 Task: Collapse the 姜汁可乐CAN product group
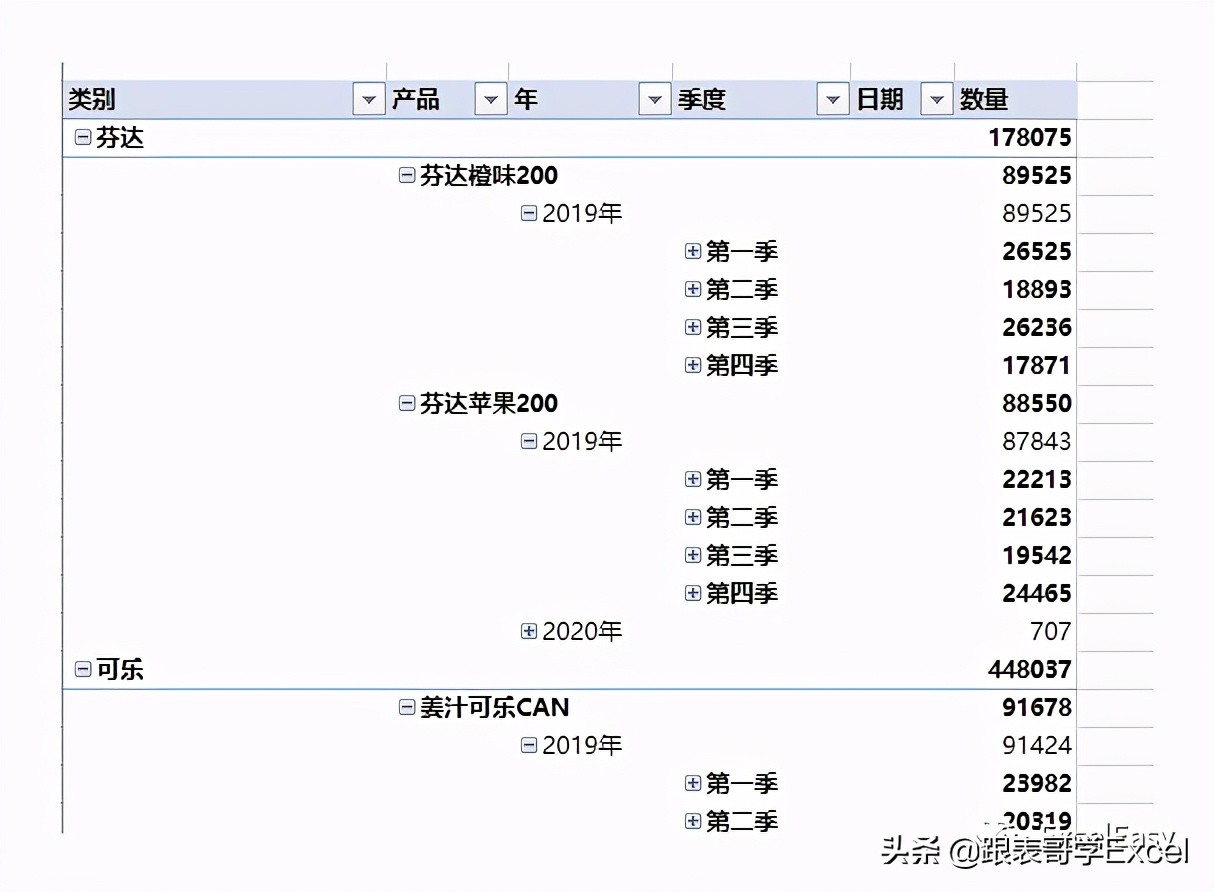coord(407,708)
